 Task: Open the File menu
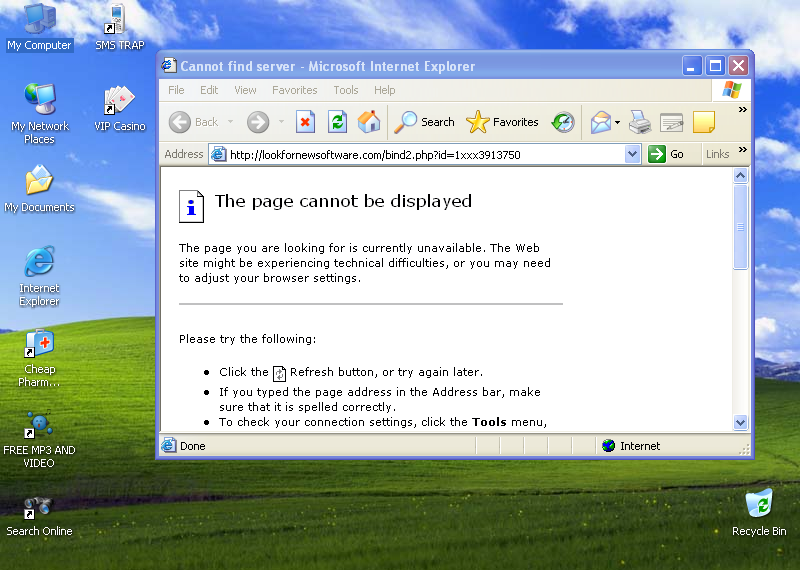click(x=176, y=90)
